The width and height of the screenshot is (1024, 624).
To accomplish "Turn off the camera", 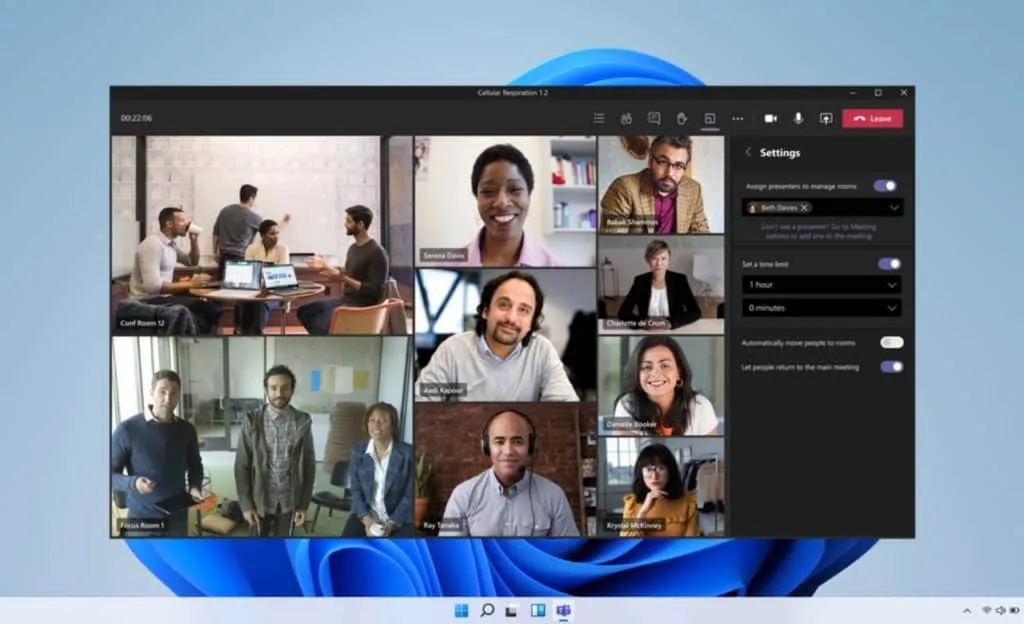I will pos(770,118).
